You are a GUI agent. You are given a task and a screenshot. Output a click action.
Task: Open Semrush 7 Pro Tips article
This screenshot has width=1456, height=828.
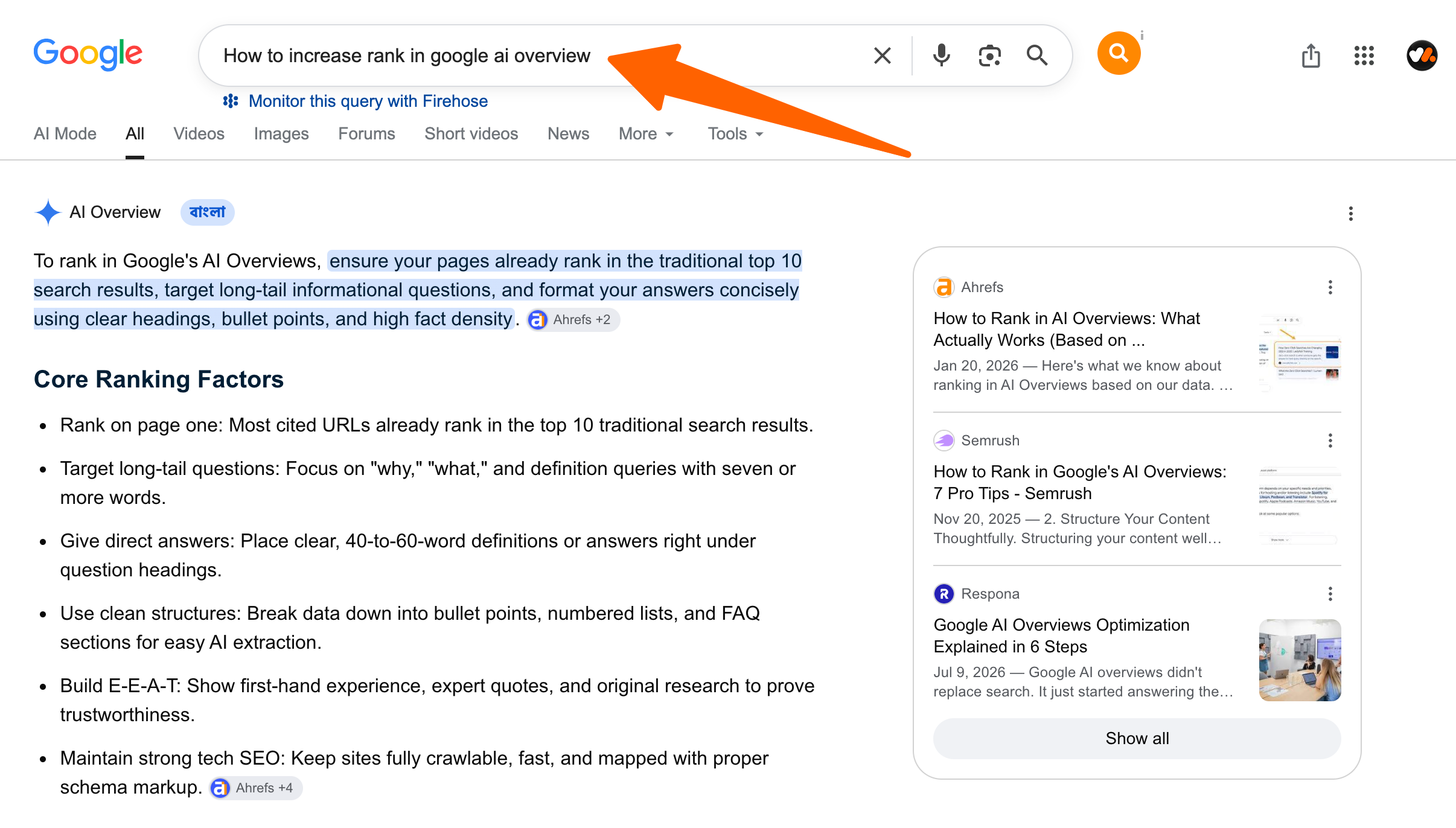pos(1080,482)
